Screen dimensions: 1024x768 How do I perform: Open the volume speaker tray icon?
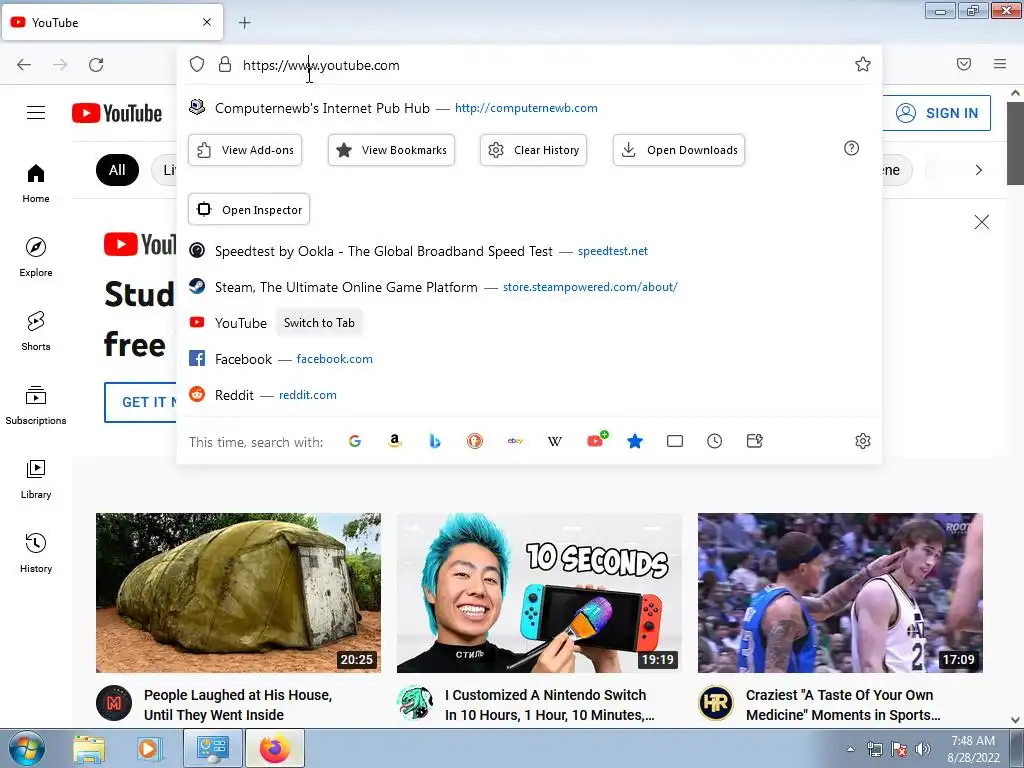click(x=923, y=749)
